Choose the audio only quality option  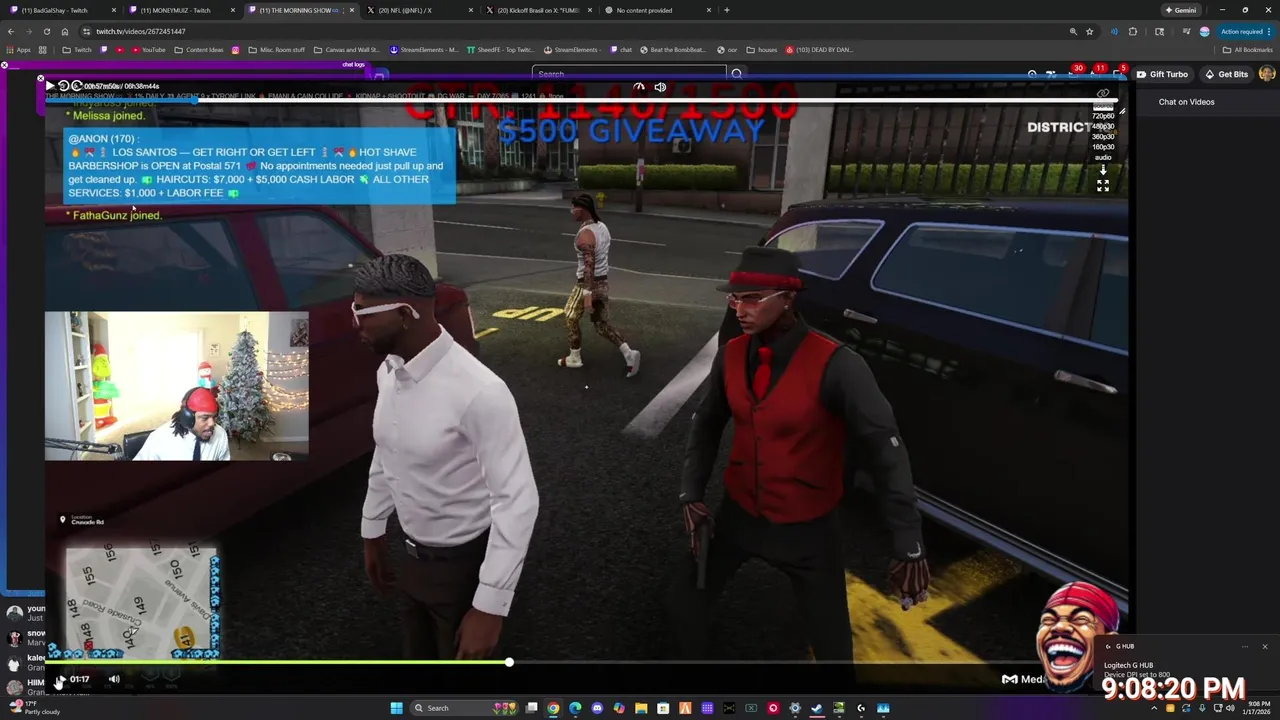point(1103,157)
